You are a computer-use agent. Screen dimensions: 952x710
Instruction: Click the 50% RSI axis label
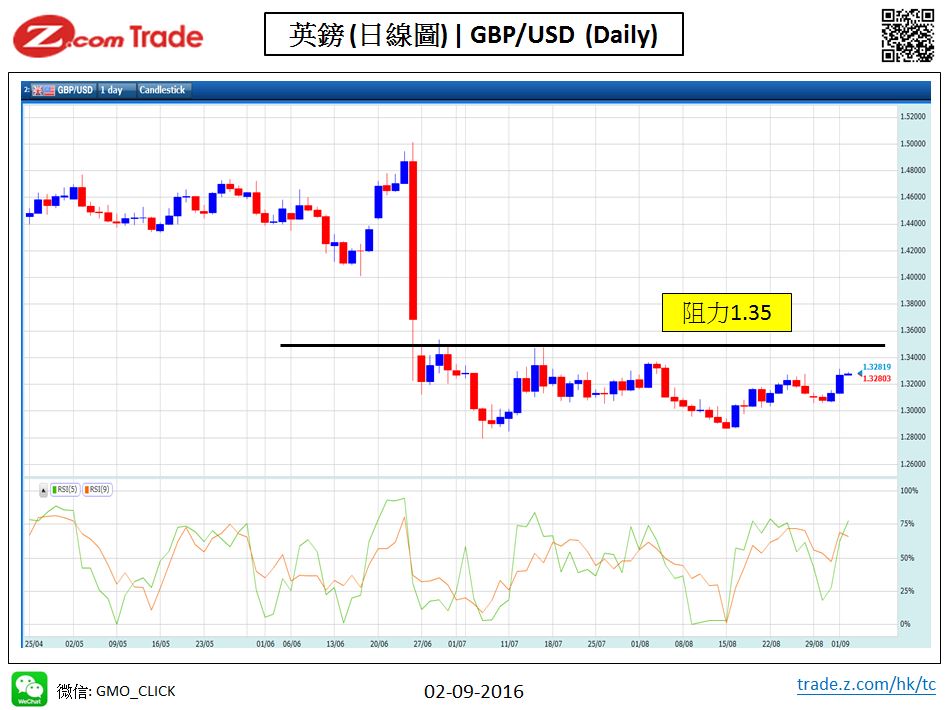907,558
